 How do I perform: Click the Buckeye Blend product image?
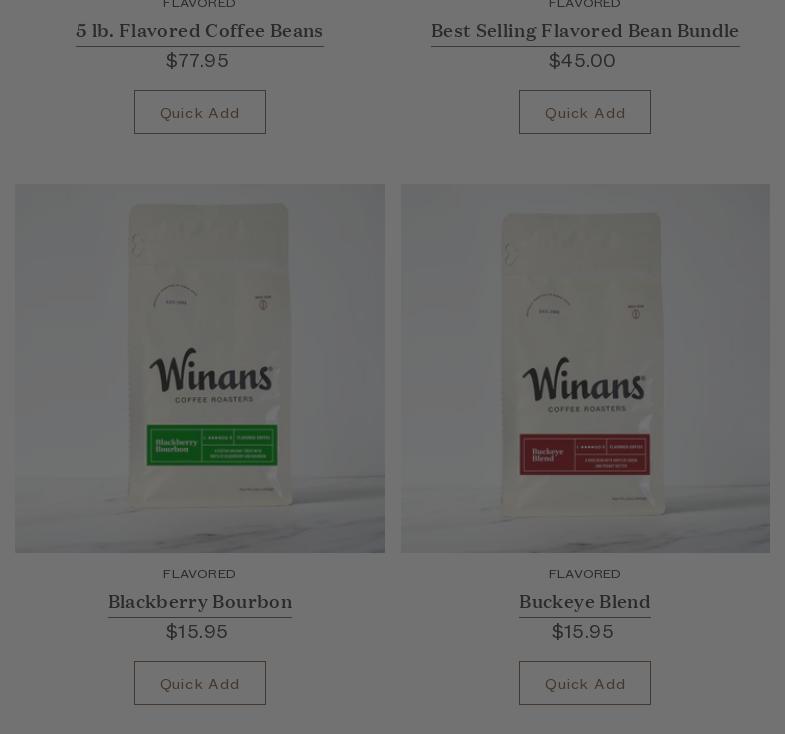(585, 369)
